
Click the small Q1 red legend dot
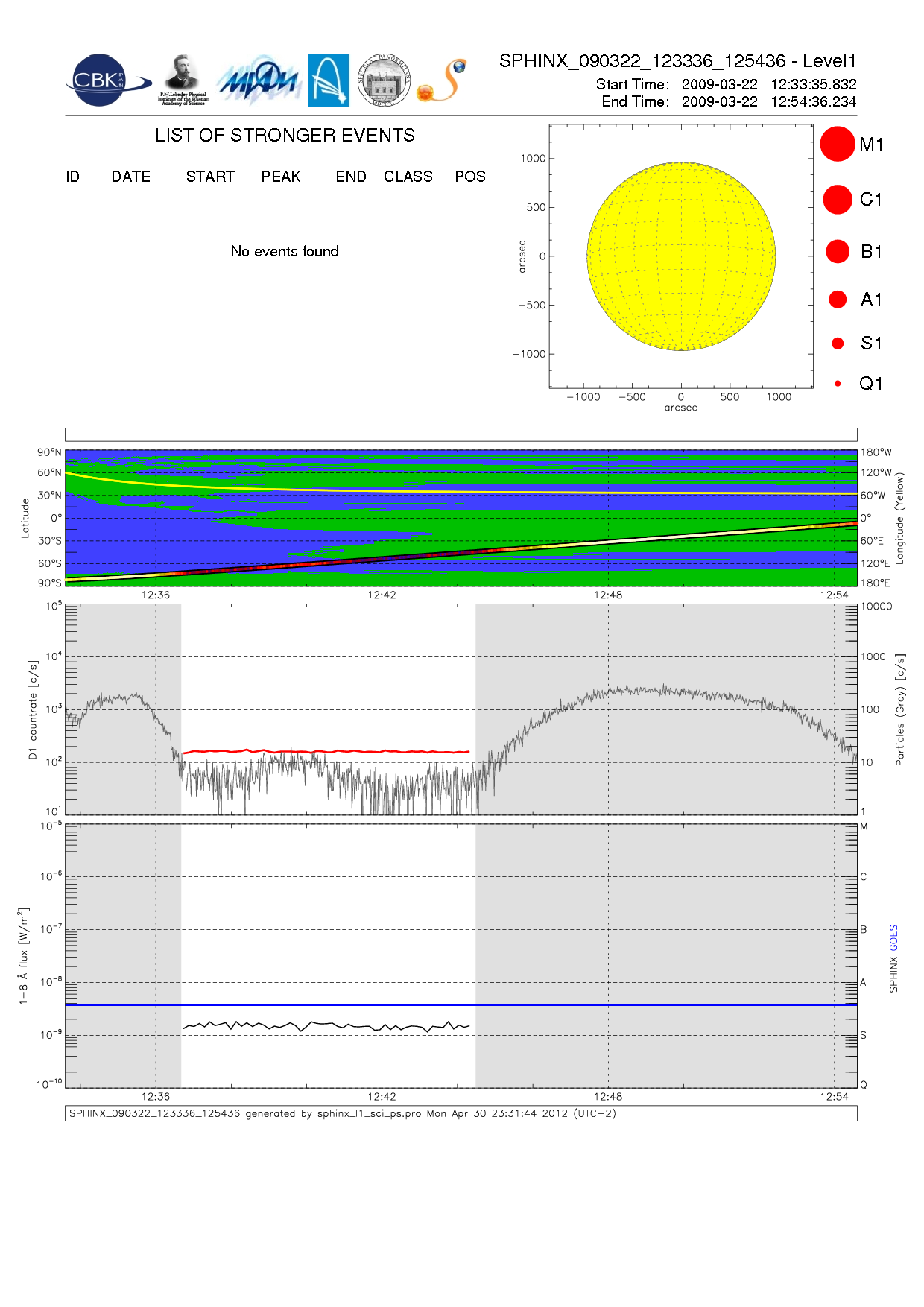click(838, 384)
